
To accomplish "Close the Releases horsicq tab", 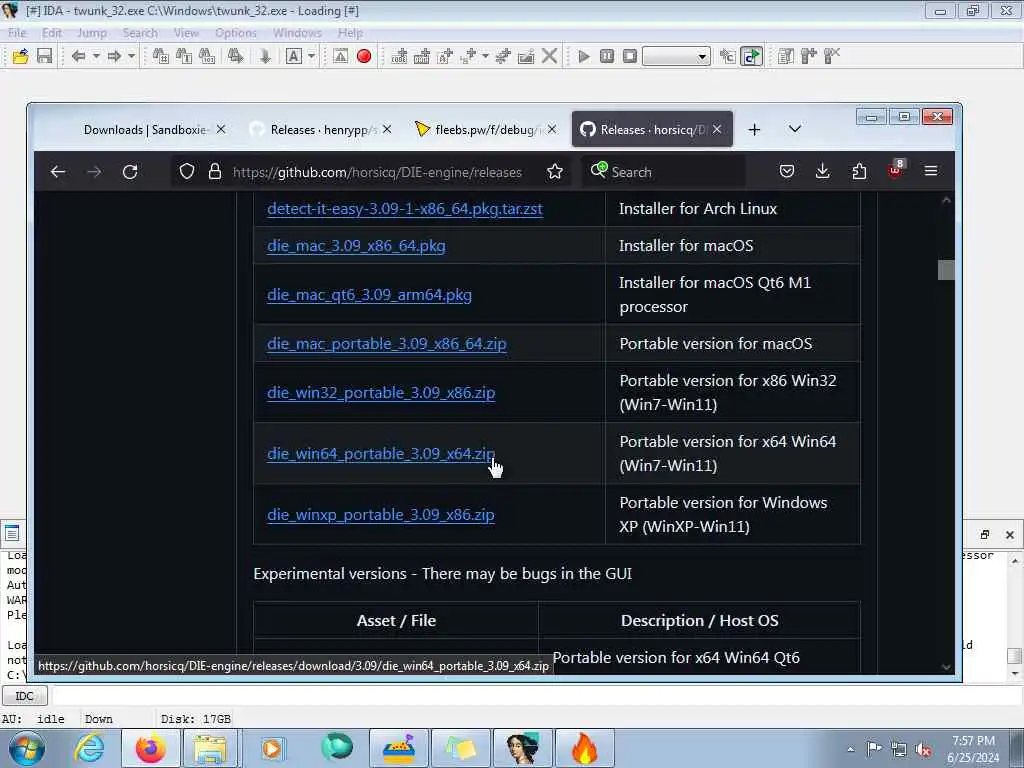I will tap(717, 129).
